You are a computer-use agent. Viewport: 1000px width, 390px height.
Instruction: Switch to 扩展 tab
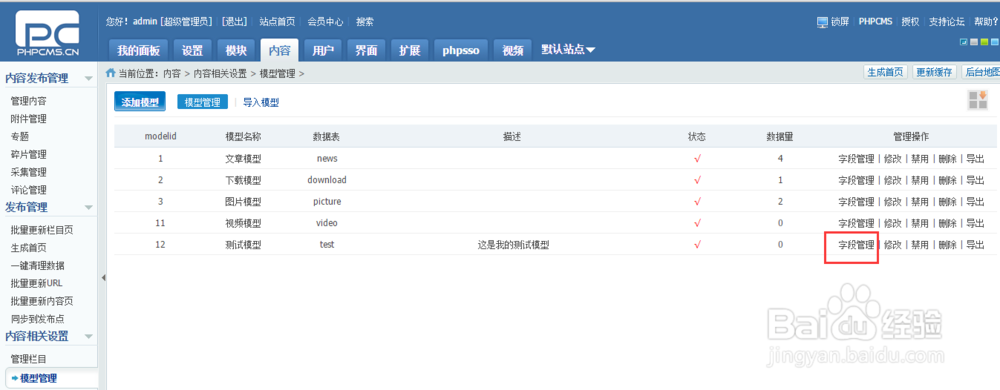[409, 51]
